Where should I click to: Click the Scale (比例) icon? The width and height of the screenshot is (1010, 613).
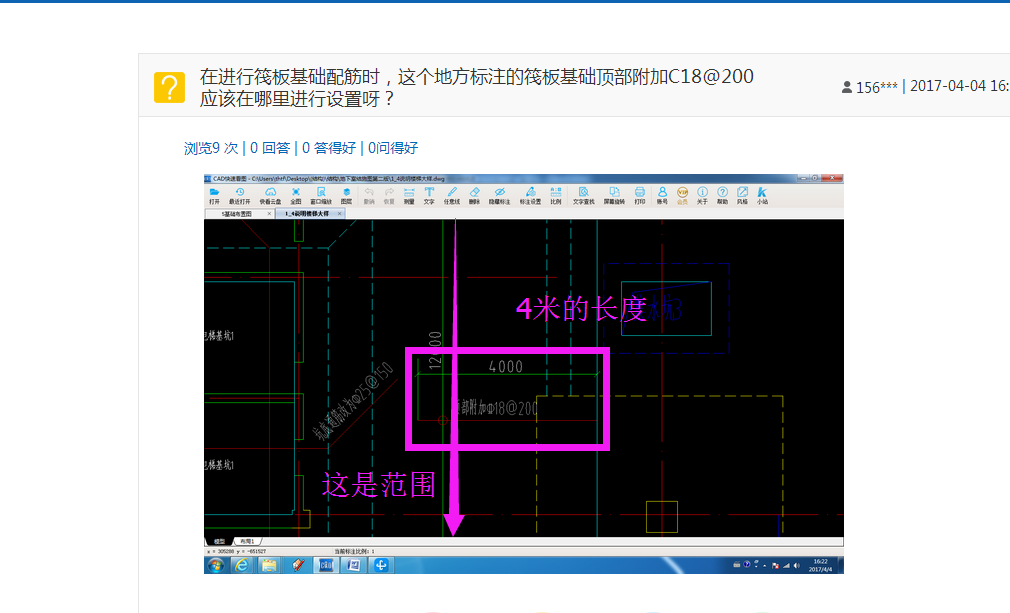[x=556, y=196]
